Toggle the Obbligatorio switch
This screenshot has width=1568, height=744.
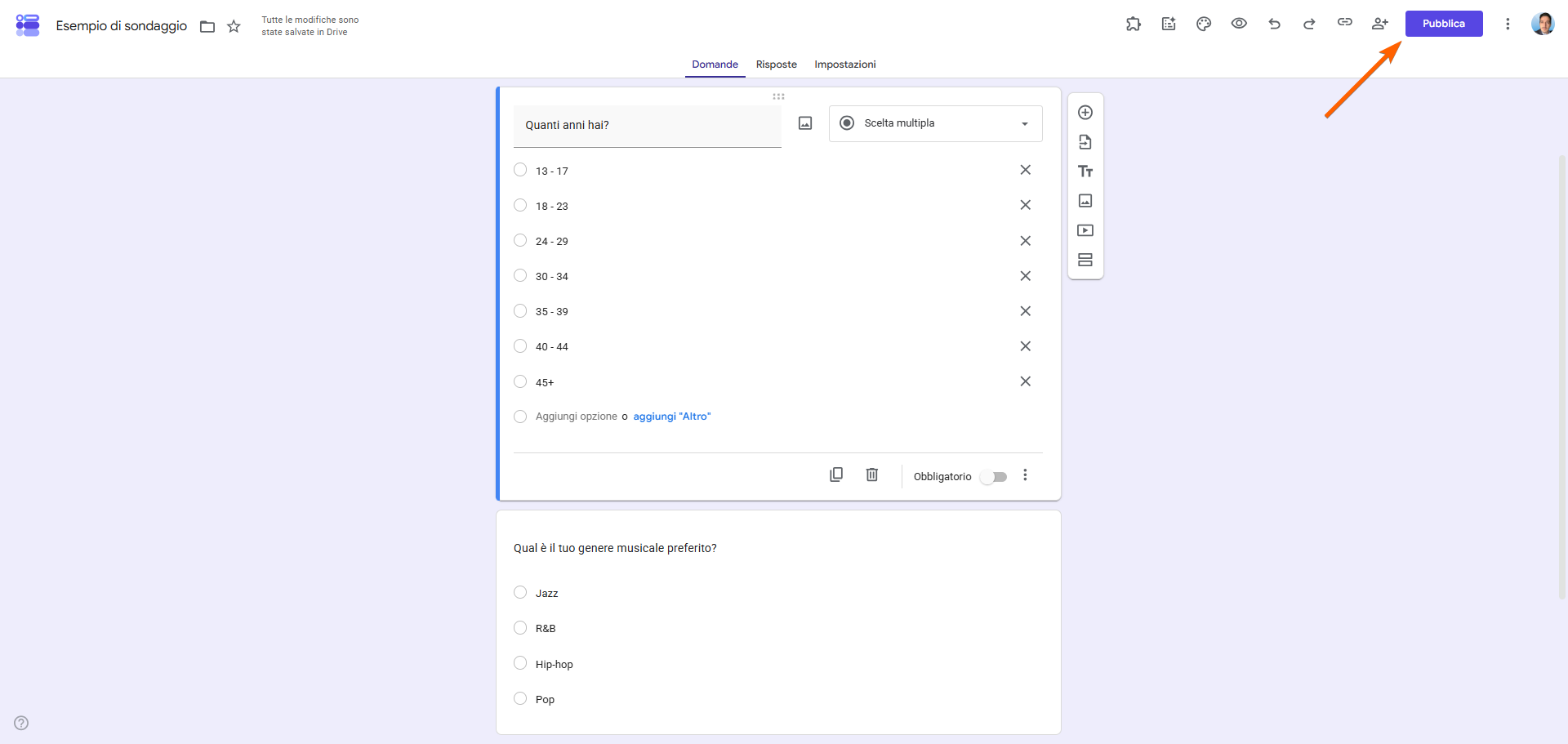pyautogui.click(x=994, y=477)
